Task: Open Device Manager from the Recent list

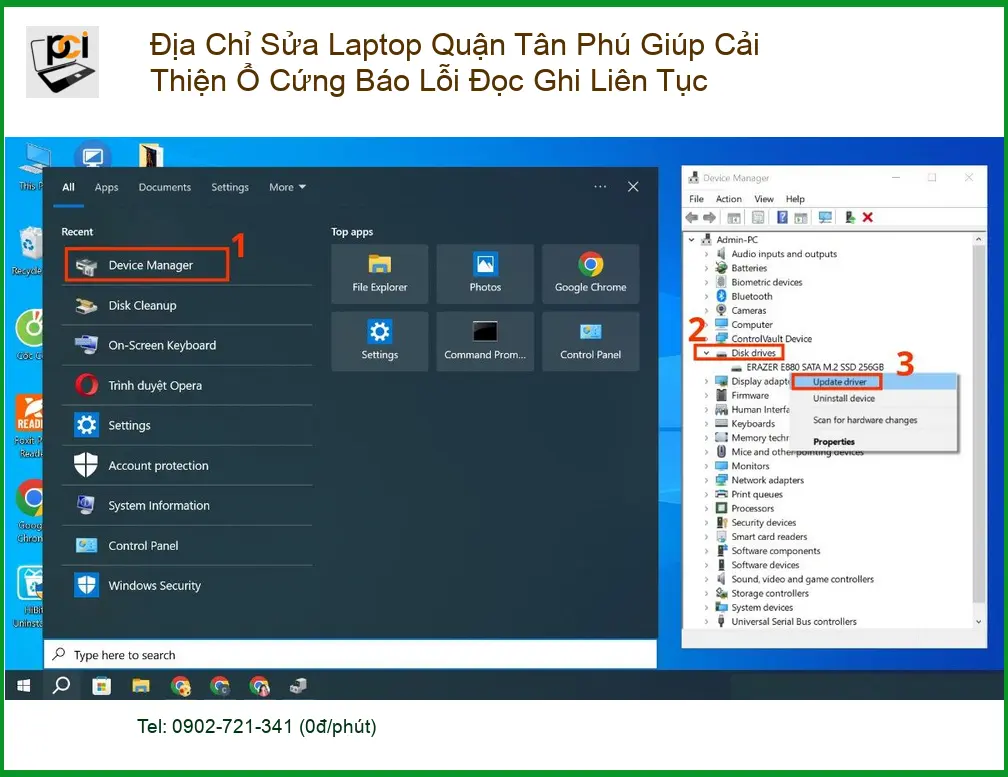Action: (147, 265)
